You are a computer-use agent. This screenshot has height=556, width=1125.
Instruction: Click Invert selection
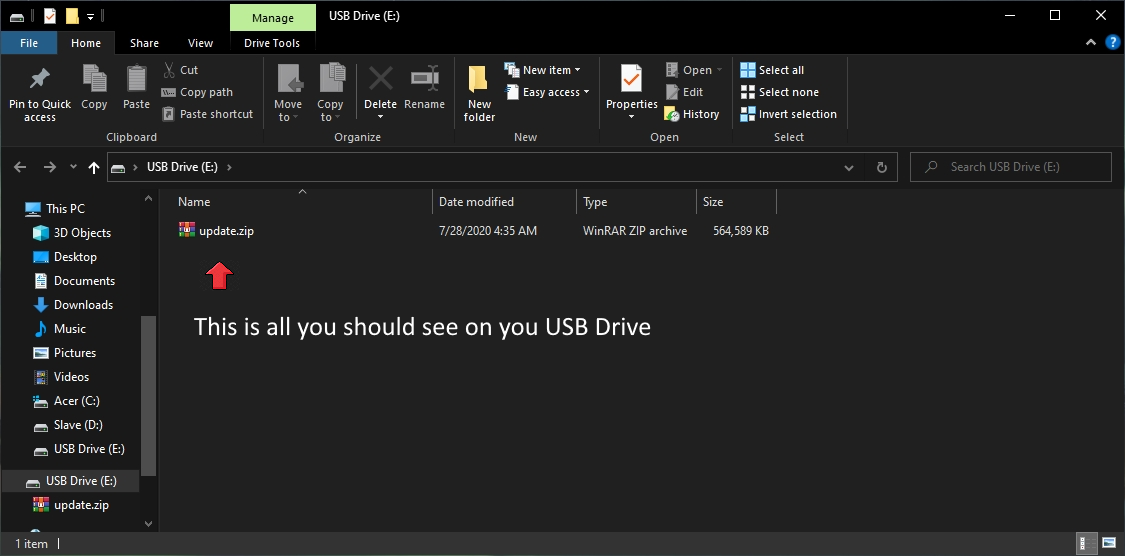(788, 114)
